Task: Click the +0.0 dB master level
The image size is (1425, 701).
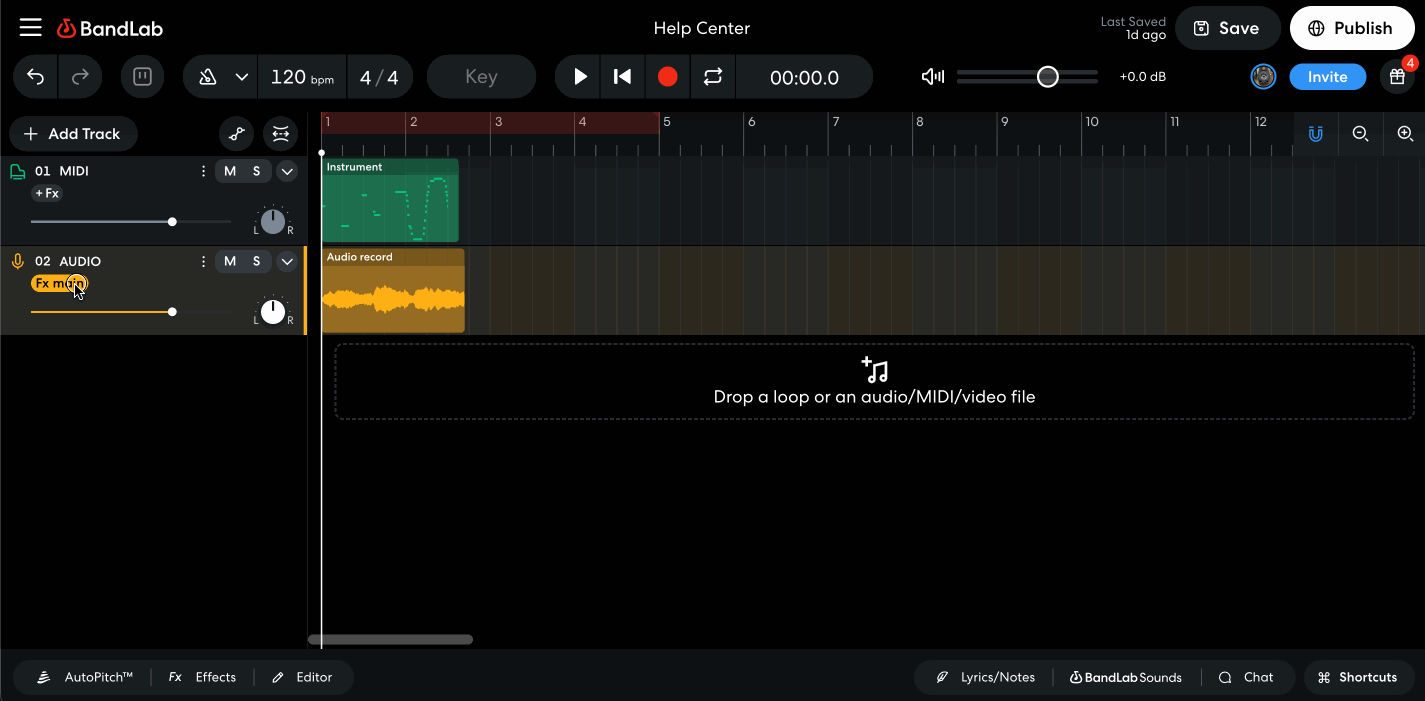Action: (x=1142, y=77)
